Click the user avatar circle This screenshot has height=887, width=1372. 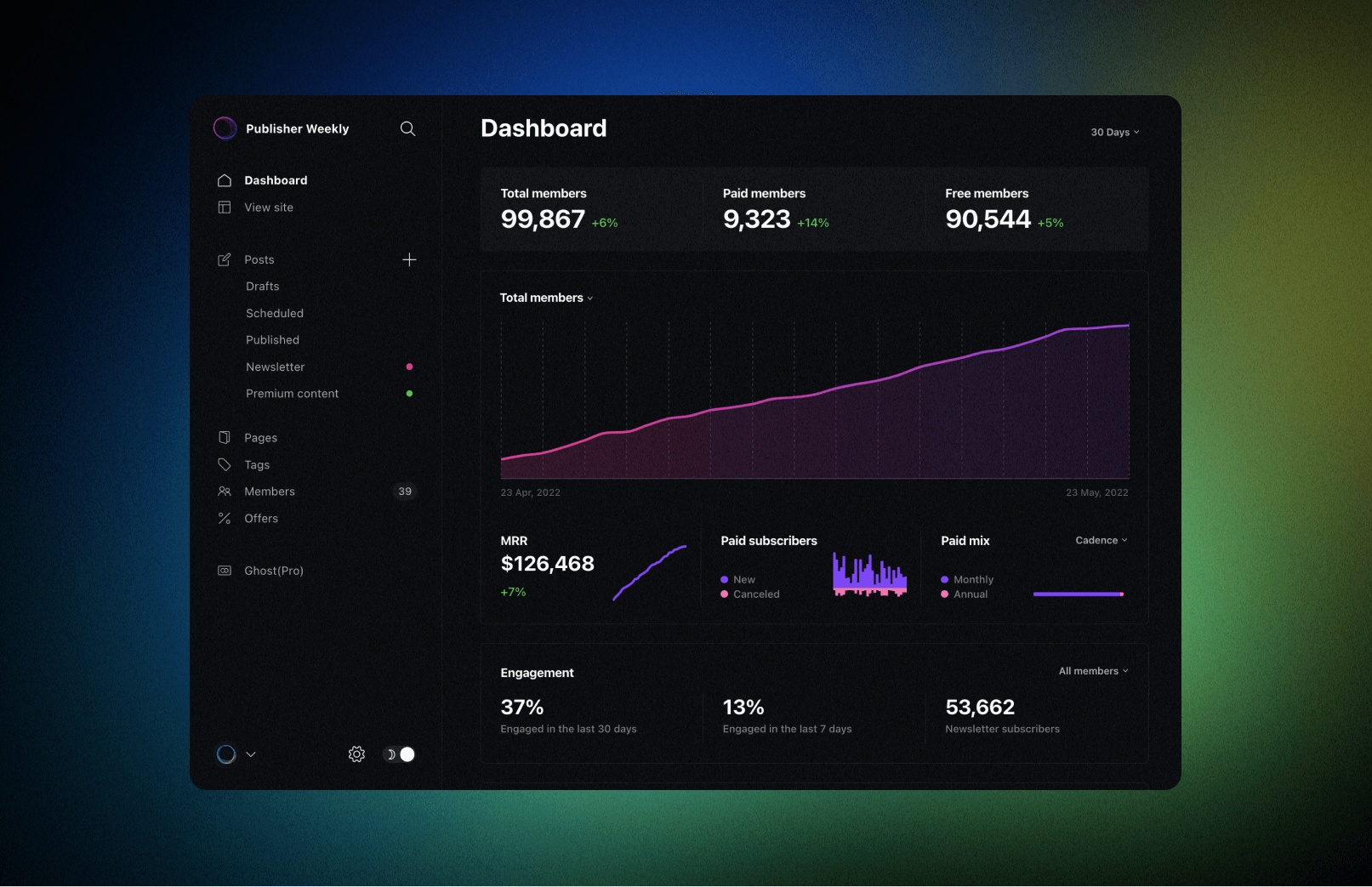click(226, 754)
